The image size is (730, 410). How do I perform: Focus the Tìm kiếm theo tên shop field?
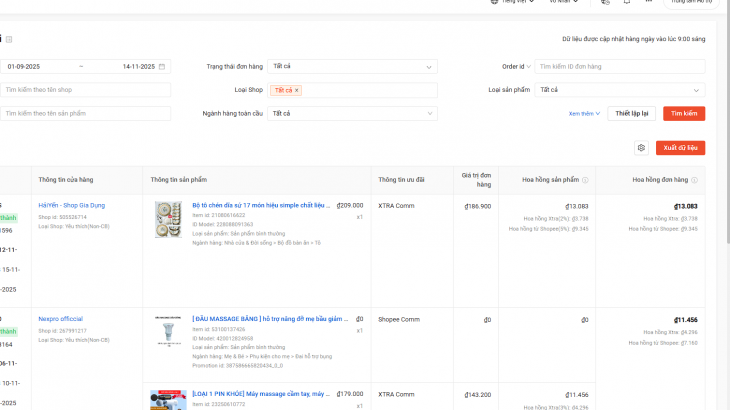click(85, 90)
